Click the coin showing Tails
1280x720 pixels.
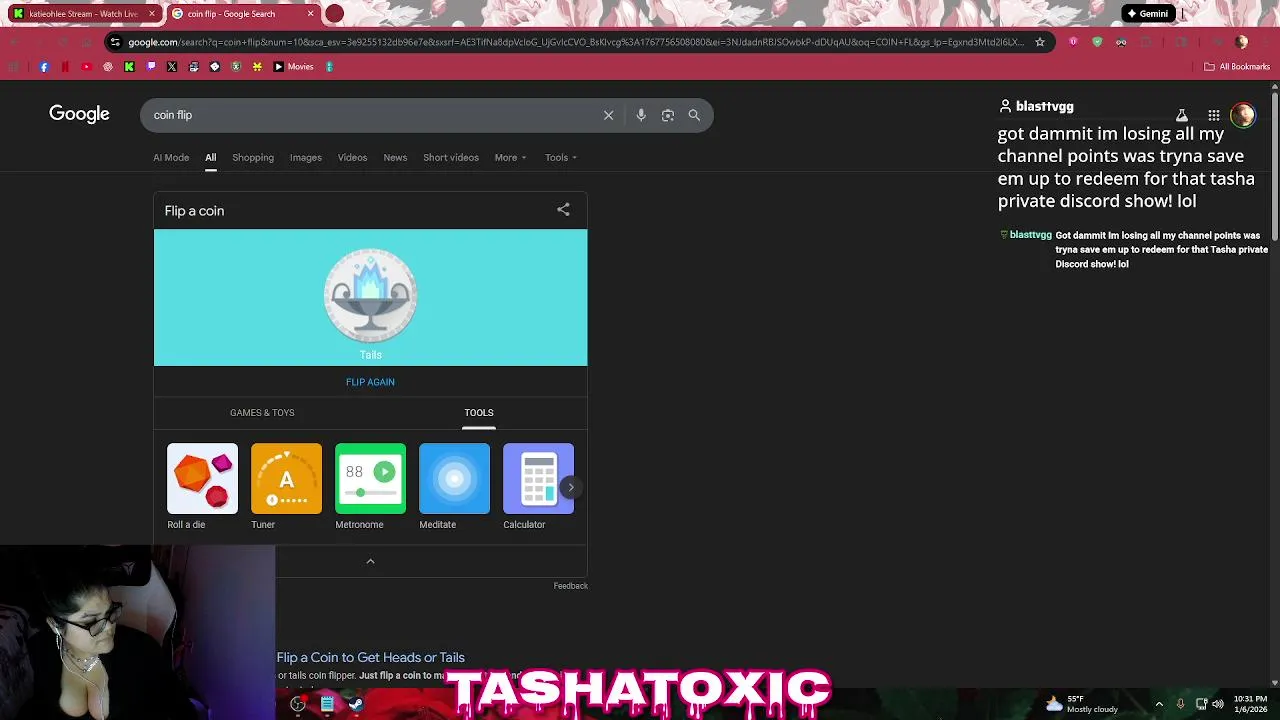370,296
